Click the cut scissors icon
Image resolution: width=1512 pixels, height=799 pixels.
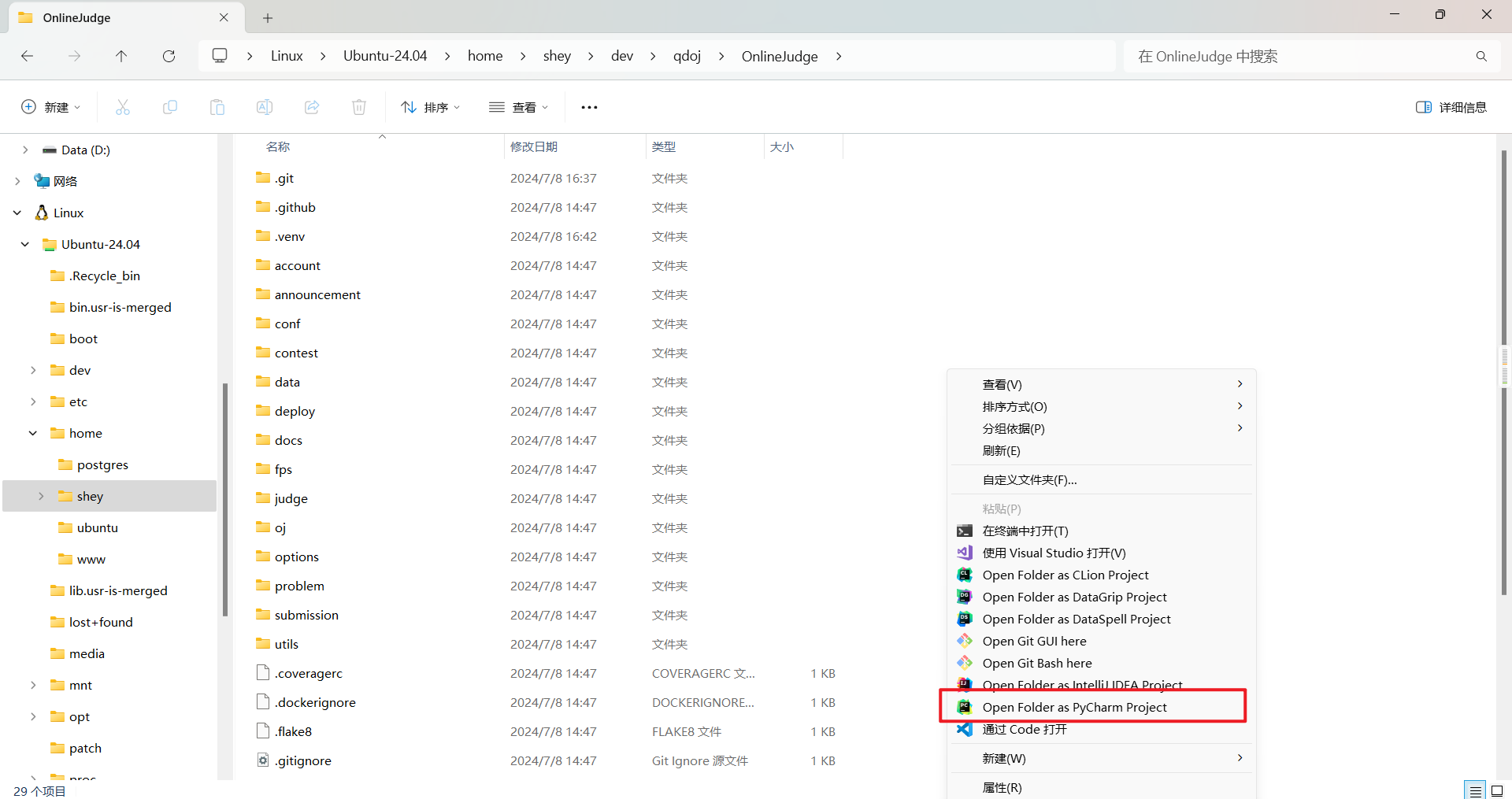pos(123,107)
